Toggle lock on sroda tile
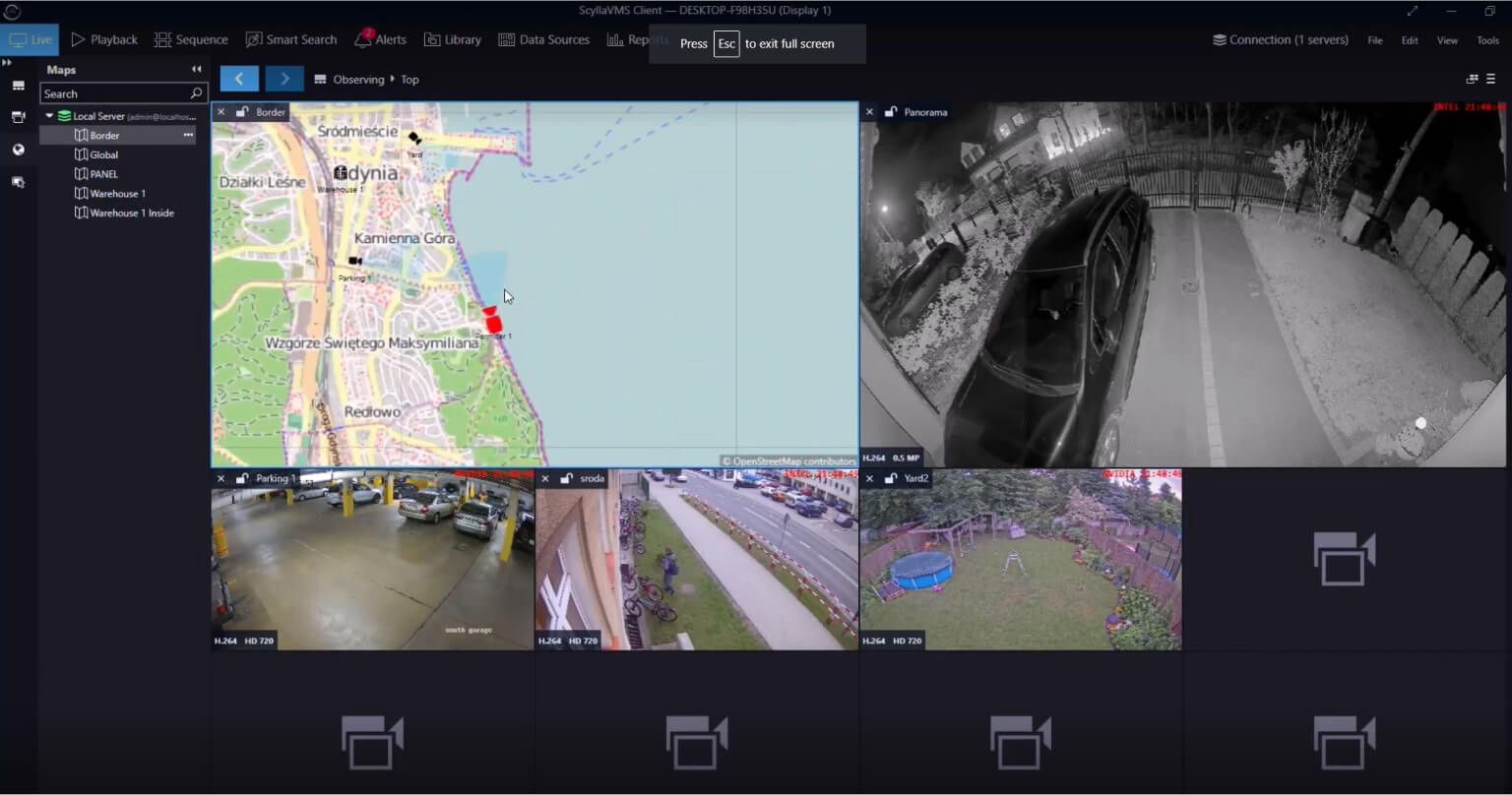This screenshot has height=795, width=1512. pyautogui.click(x=566, y=478)
